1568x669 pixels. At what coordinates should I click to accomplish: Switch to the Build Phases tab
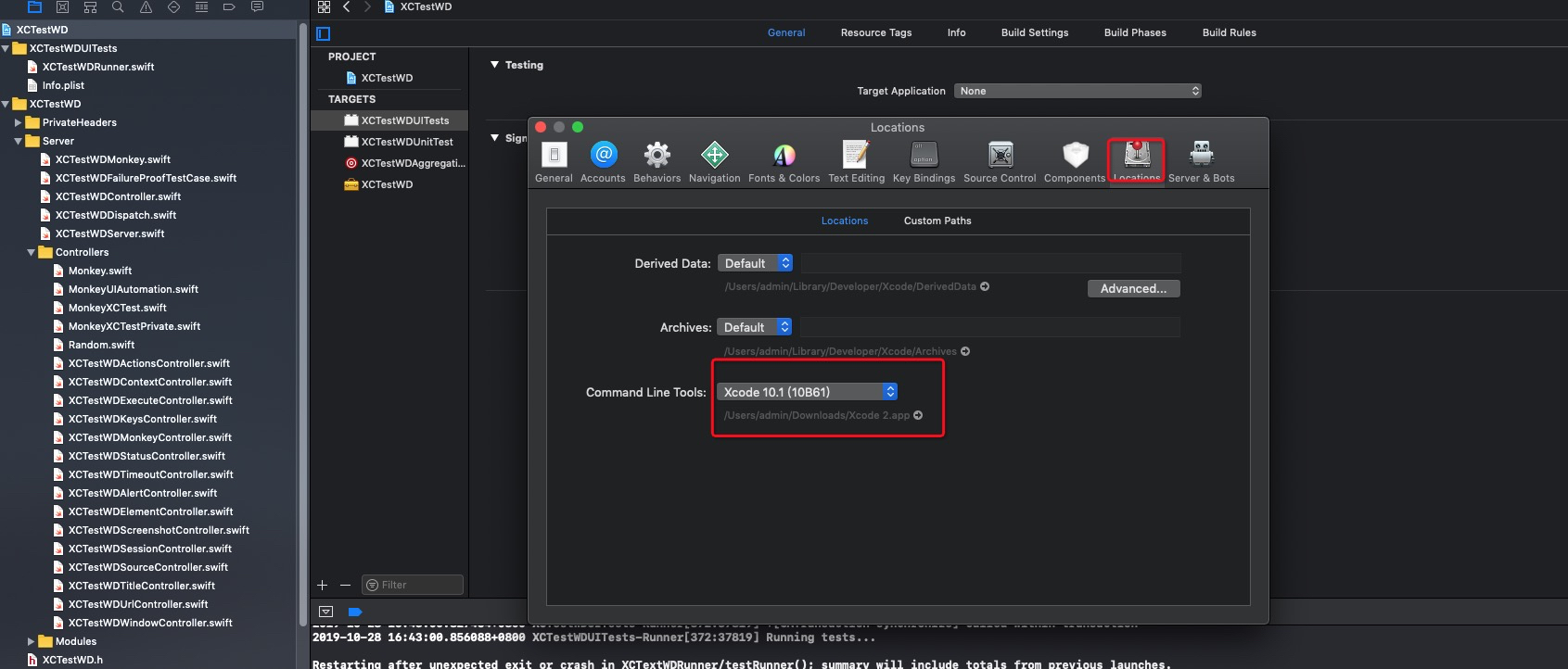click(1135, 32)
